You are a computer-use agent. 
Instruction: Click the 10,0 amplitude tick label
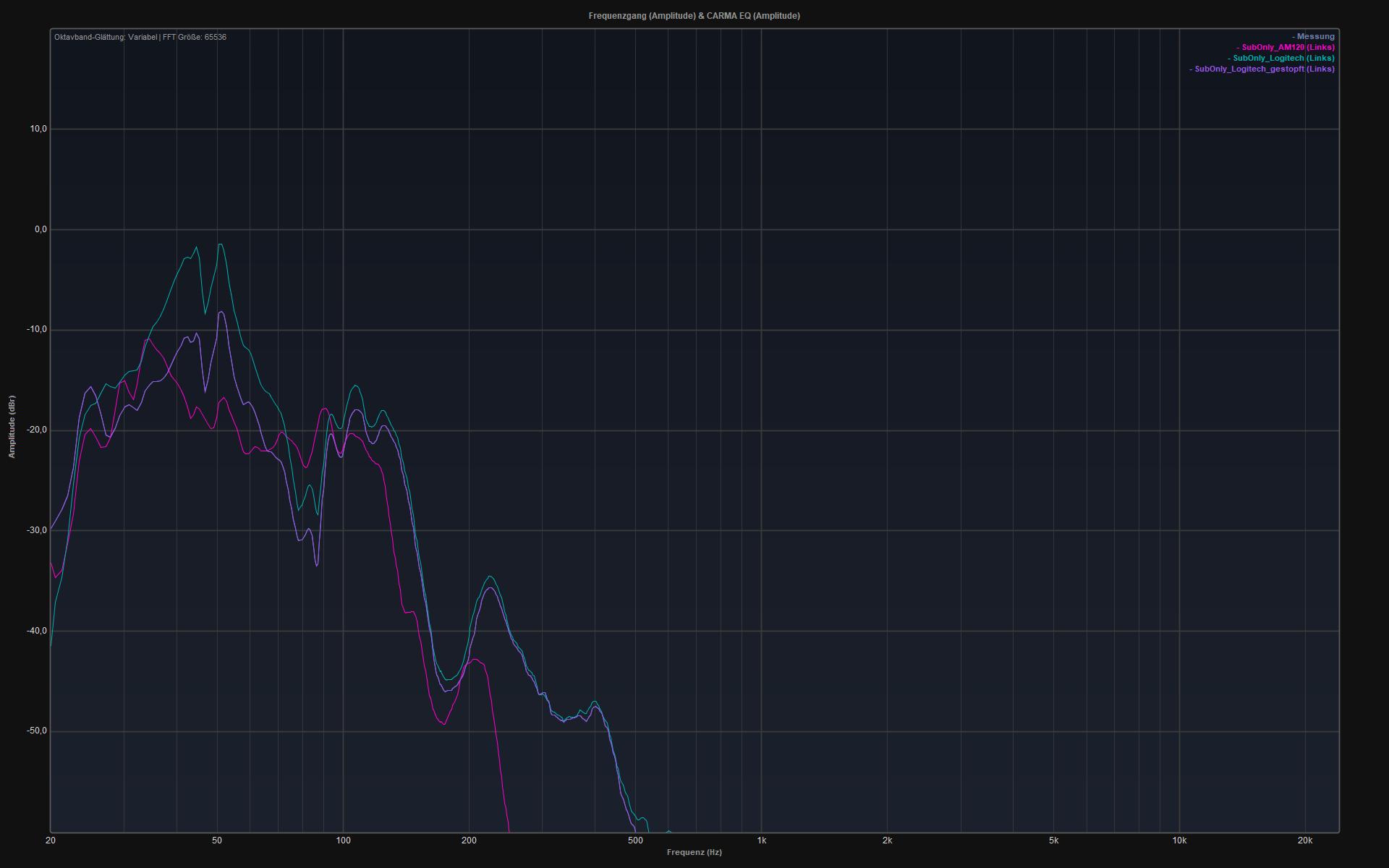click(x=38, y=129)
